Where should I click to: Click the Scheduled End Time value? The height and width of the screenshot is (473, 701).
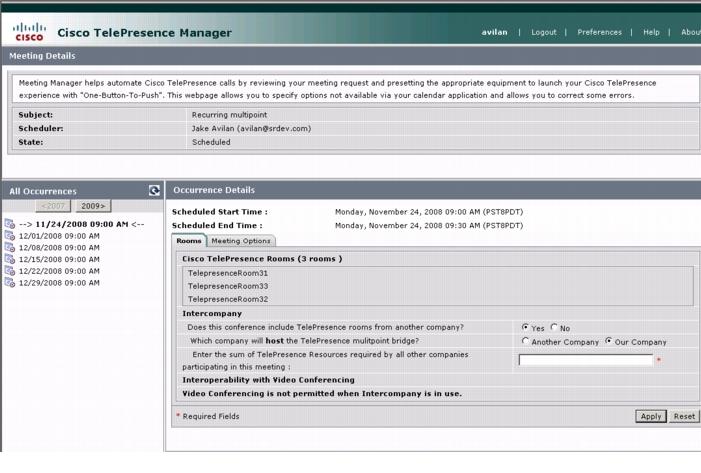(x=429, y=225)
